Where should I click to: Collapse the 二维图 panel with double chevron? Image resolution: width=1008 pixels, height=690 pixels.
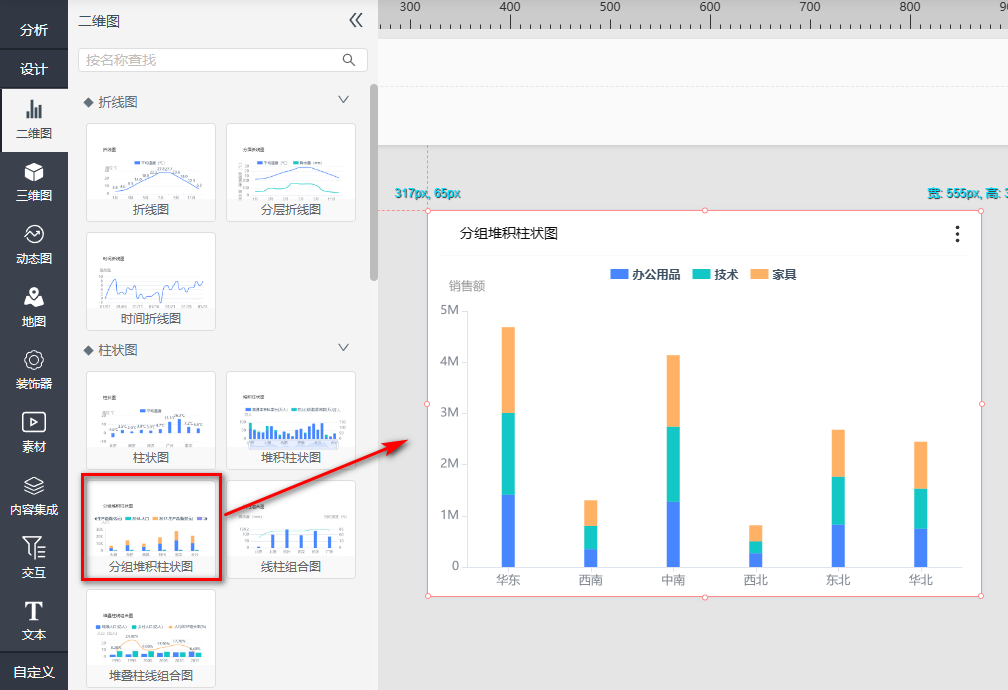[x=356, y=20]
